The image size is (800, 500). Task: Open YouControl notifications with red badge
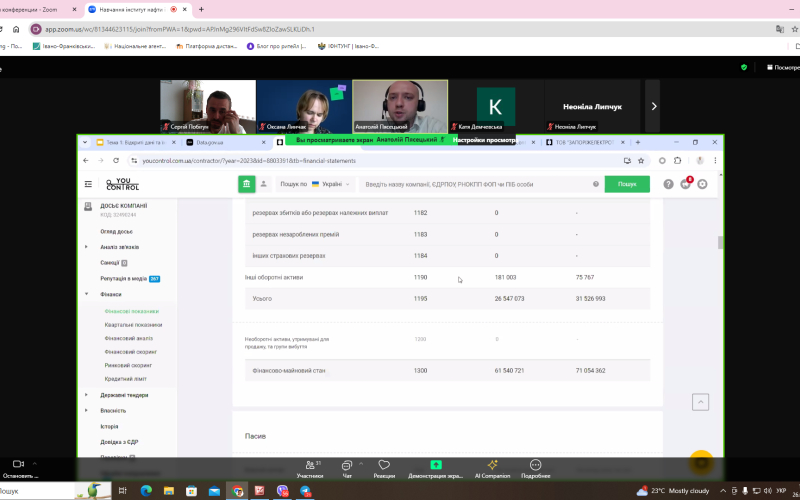(x=686, y=184)
